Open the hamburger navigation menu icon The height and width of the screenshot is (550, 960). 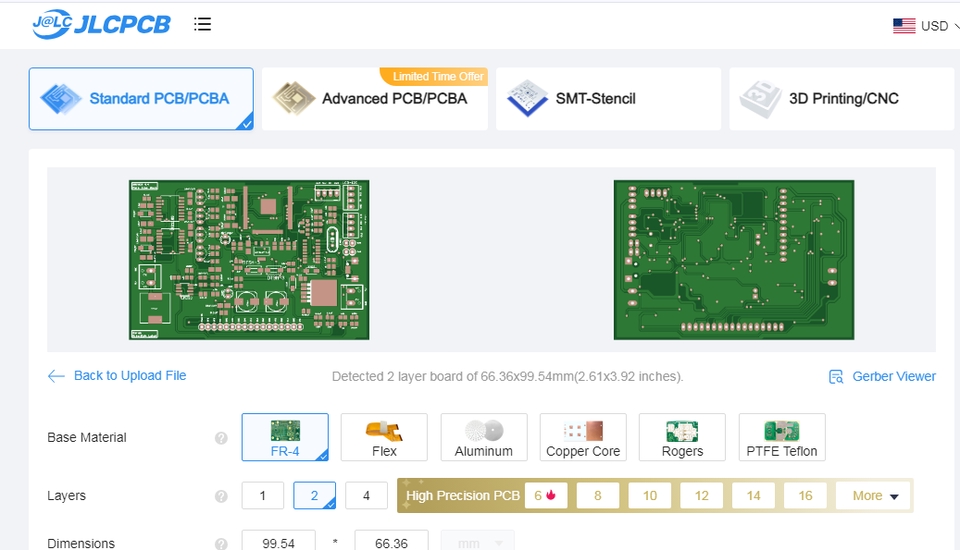[202, 24]
